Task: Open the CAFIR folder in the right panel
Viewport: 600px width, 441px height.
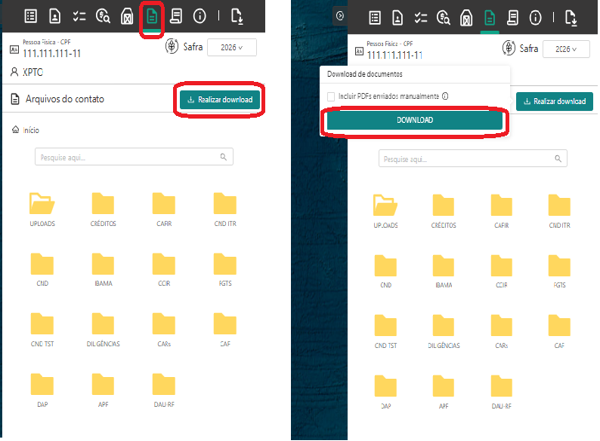Action: pyautogui.click(x=501, y=211)
